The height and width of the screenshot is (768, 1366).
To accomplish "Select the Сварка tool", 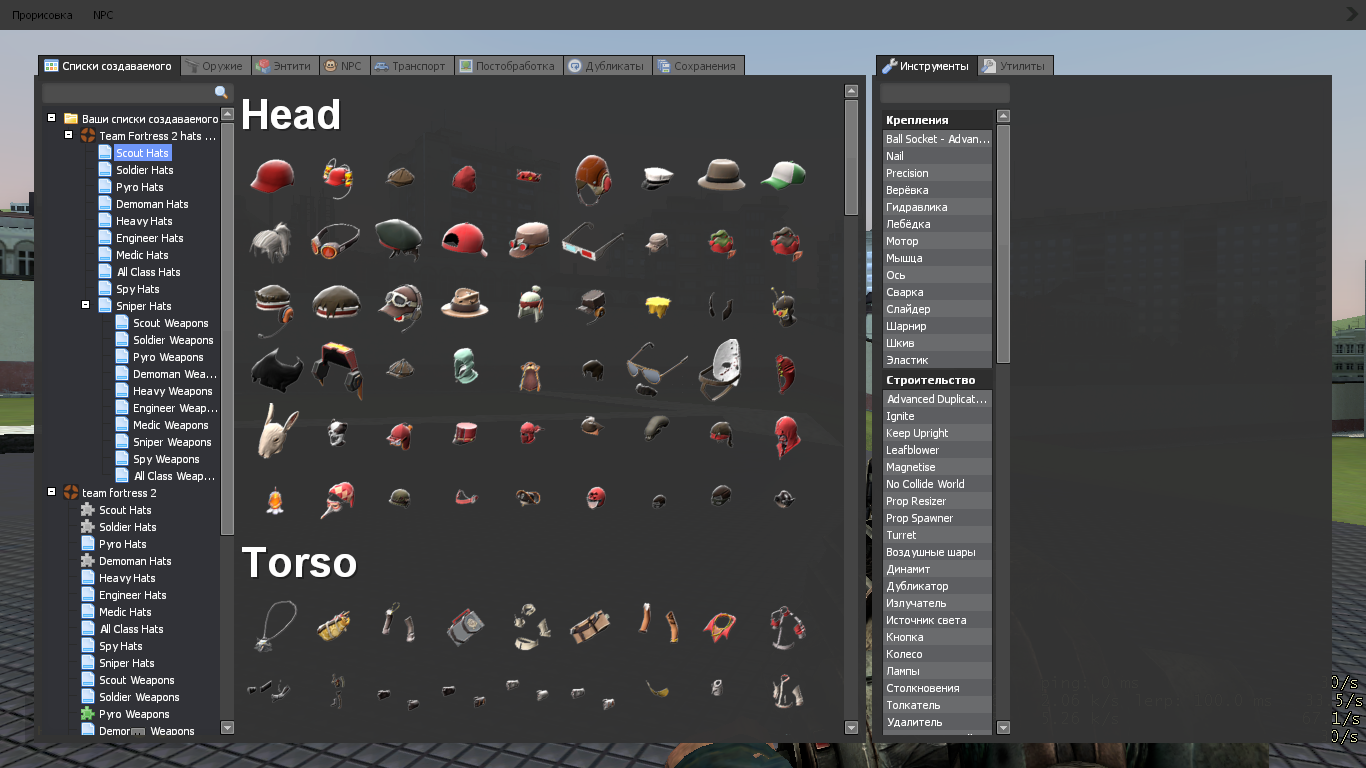I will pyautogui.click(x=938, y=292).
